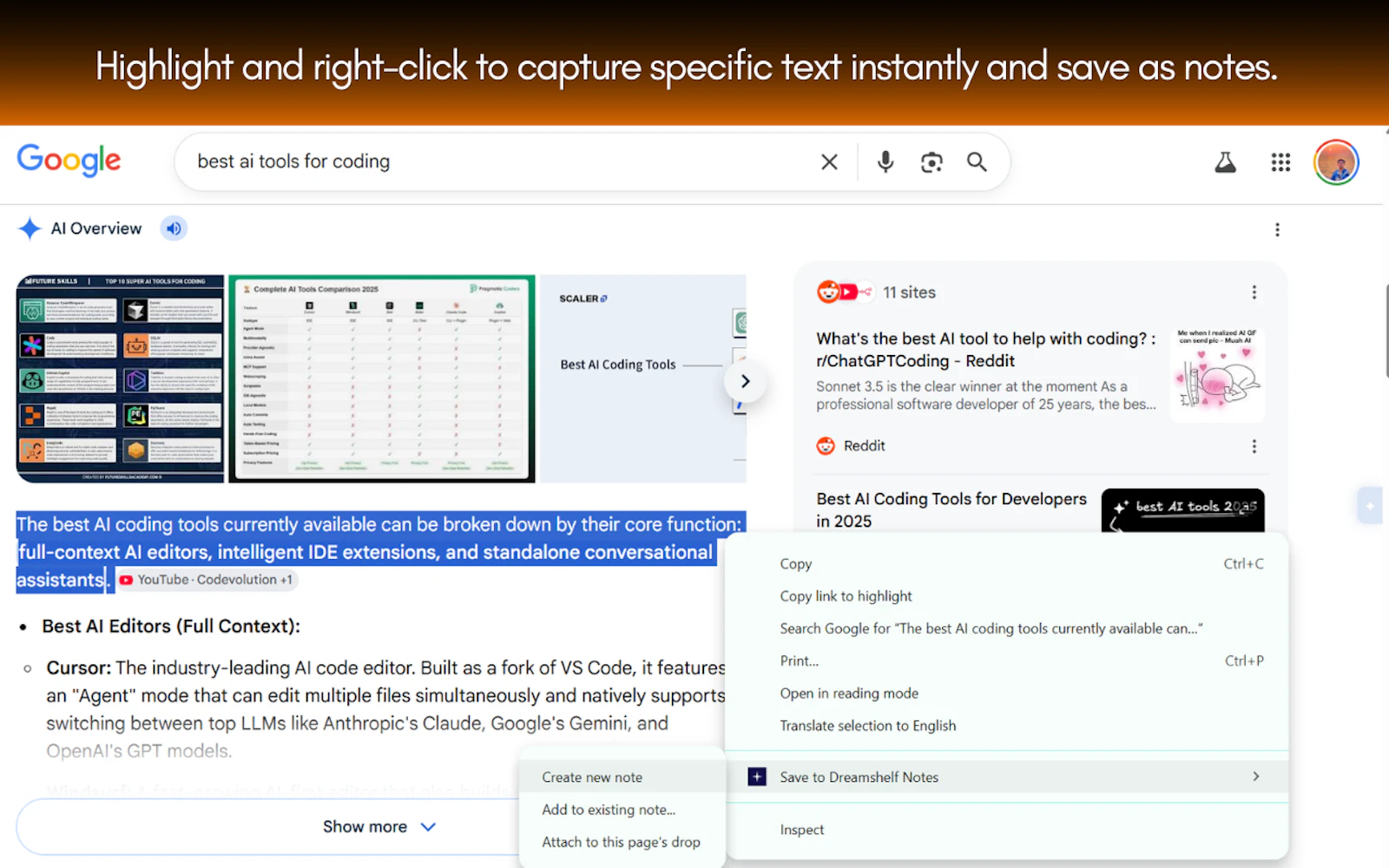Click the Dreamshelf Notes extension icon
This screenshot has width=1389, height=868.
pyautogui.click(x=757, y=777)
